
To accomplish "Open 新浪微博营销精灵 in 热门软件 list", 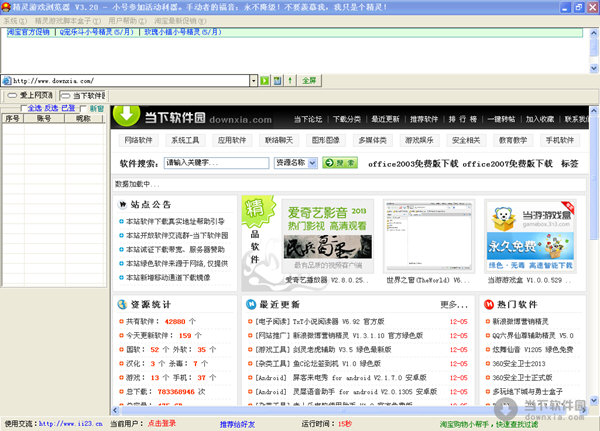I will [x=520, y=322].
